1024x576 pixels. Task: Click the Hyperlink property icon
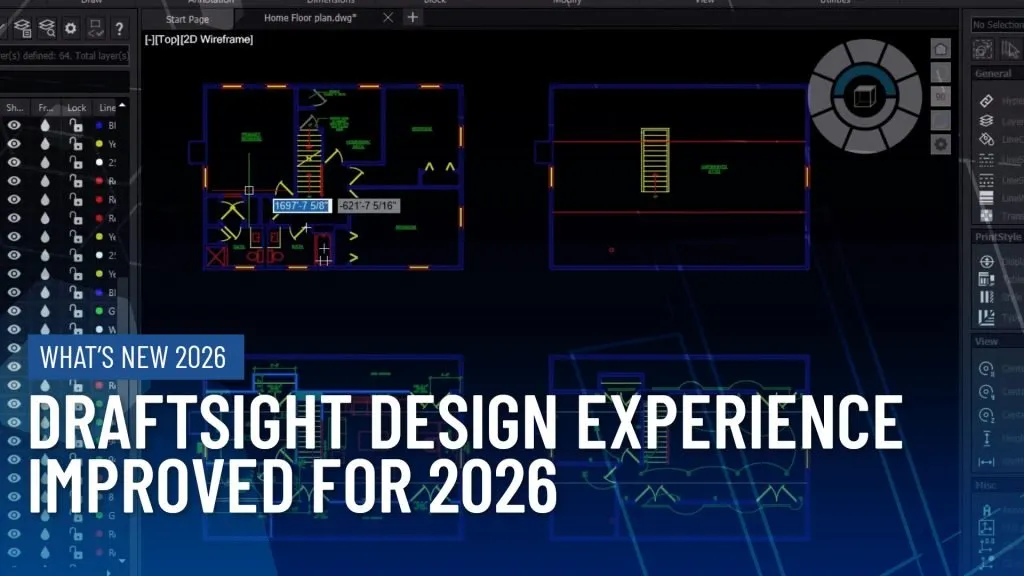click(986, 101)
